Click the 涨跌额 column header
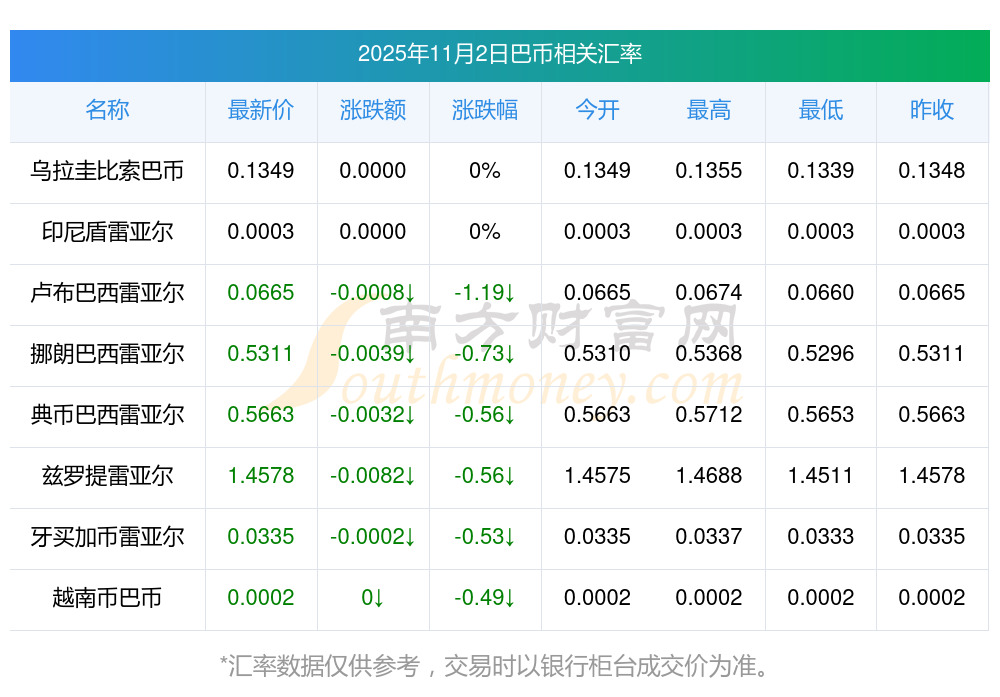This screenshot has height=697, width=1000. (373, 110)
